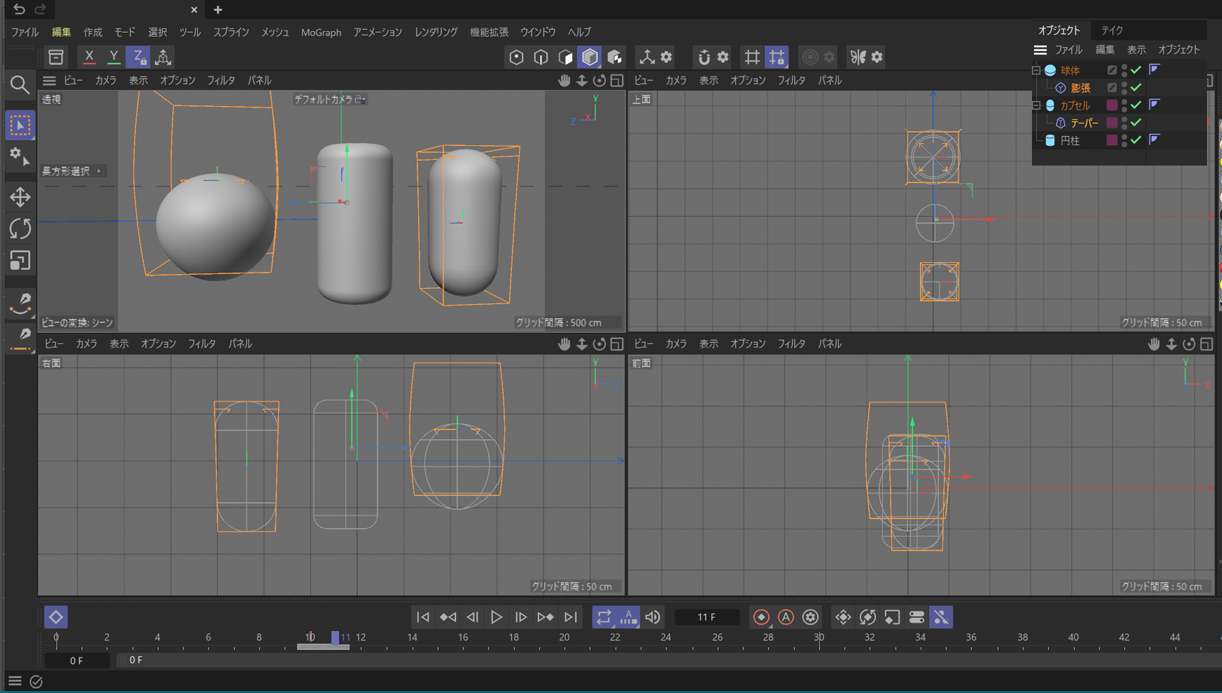Select the Scale tool in left toolbar
This screenshot has height=693, width=1222.
[19, 261]
